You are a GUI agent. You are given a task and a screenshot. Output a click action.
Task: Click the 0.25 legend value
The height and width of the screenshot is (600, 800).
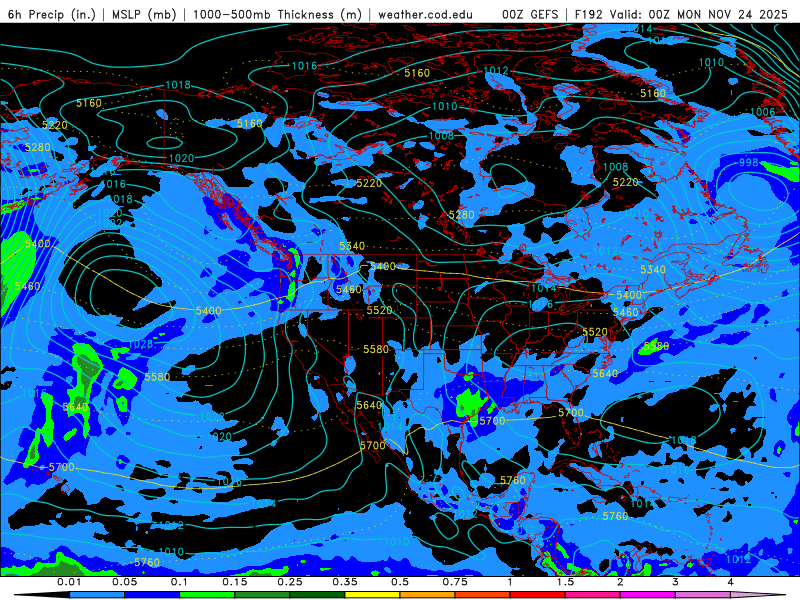click(290, 582)
